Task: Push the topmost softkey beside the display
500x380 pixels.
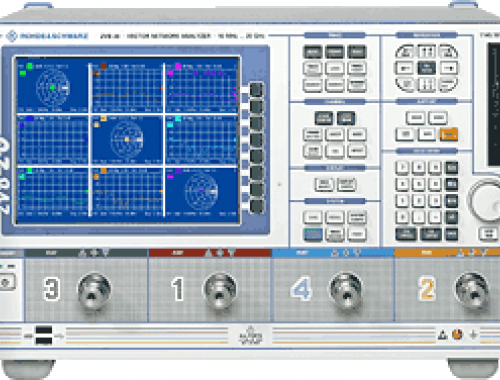Action: (x=256, y=90)
